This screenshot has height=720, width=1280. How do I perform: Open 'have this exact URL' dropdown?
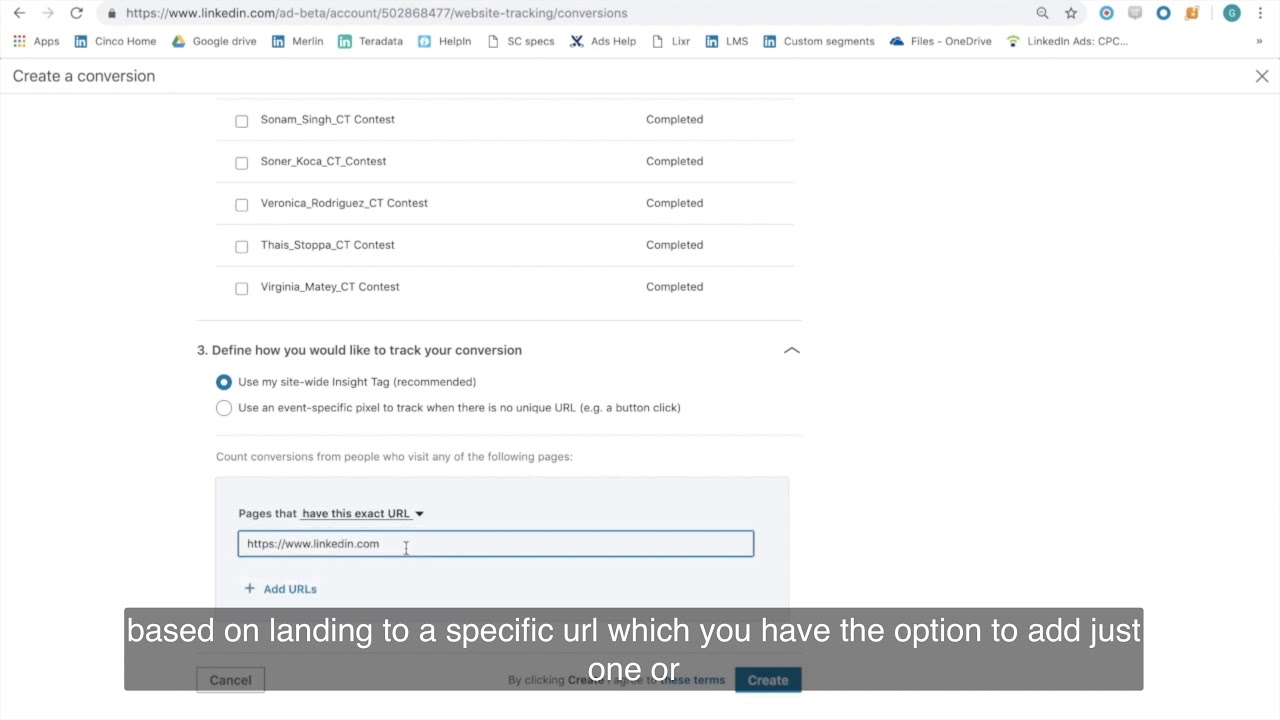363,513
